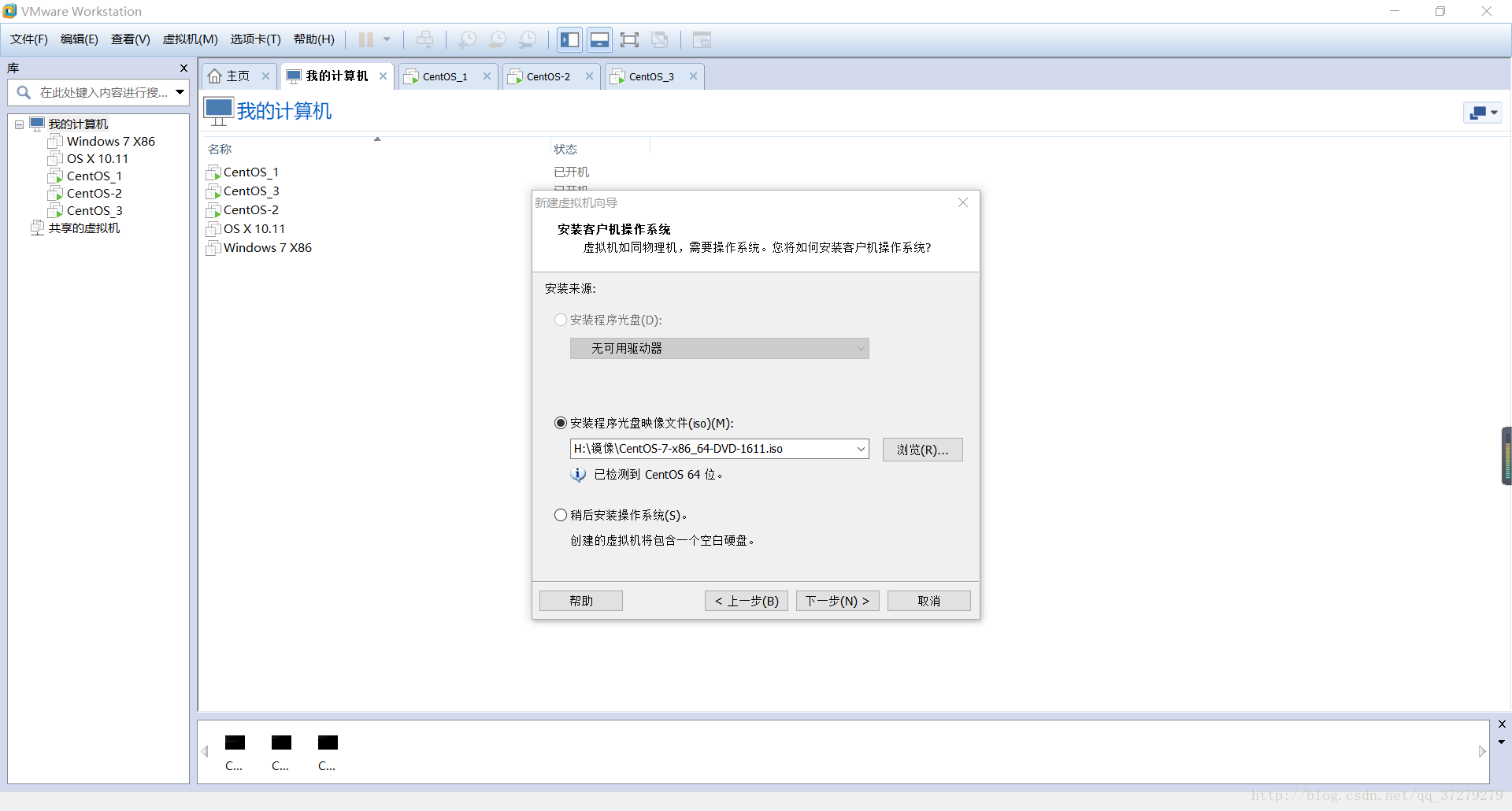Open the library search filter dropdown
Viewport: 1512px width, 811px height.
(180, 93)
